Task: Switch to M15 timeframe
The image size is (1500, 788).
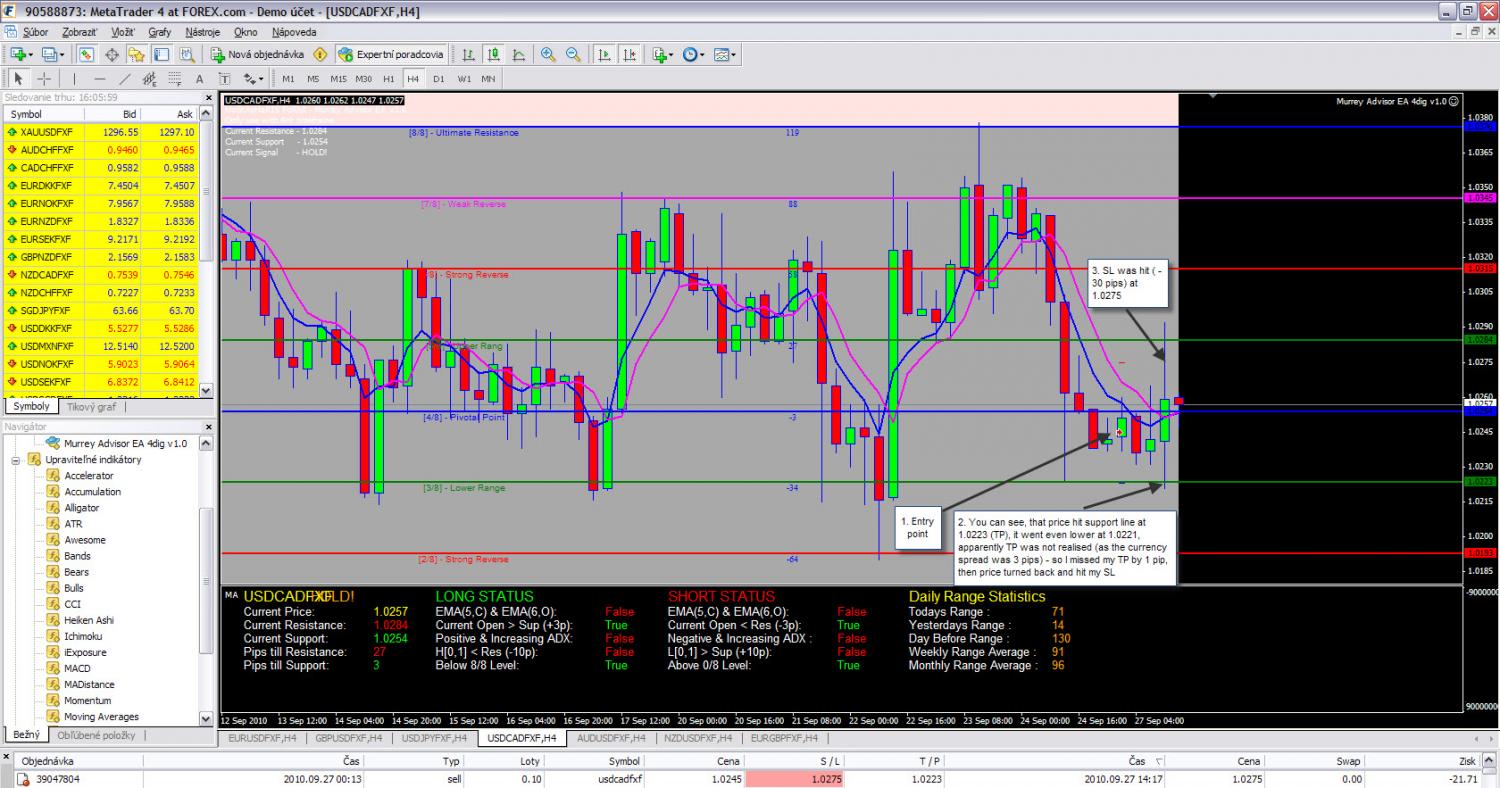Action: (338, 78)
